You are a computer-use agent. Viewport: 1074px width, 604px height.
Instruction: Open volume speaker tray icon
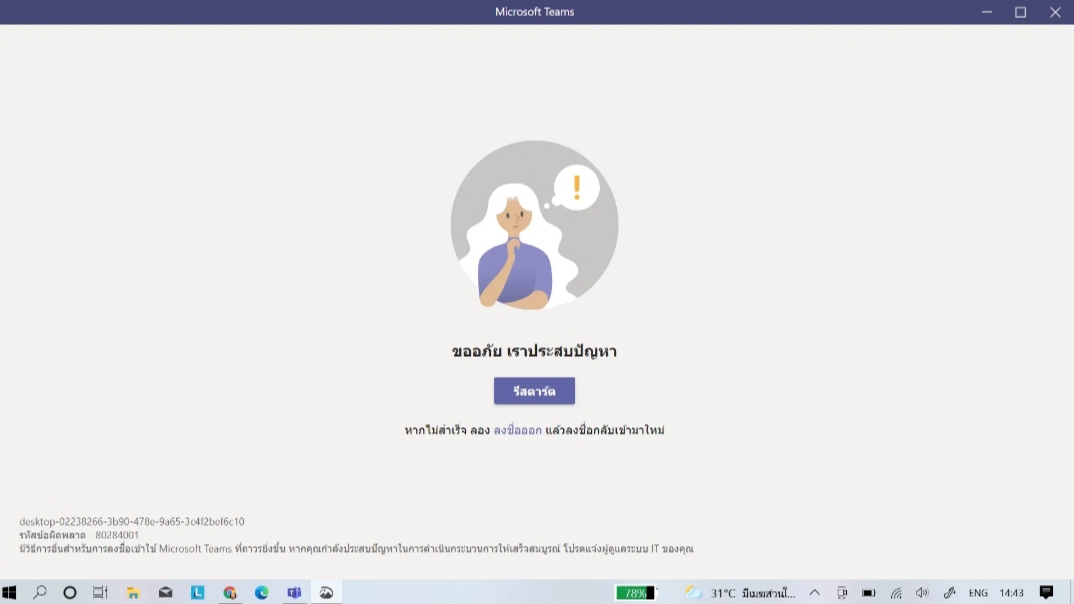pyautogui.click(x=922, y=593)
